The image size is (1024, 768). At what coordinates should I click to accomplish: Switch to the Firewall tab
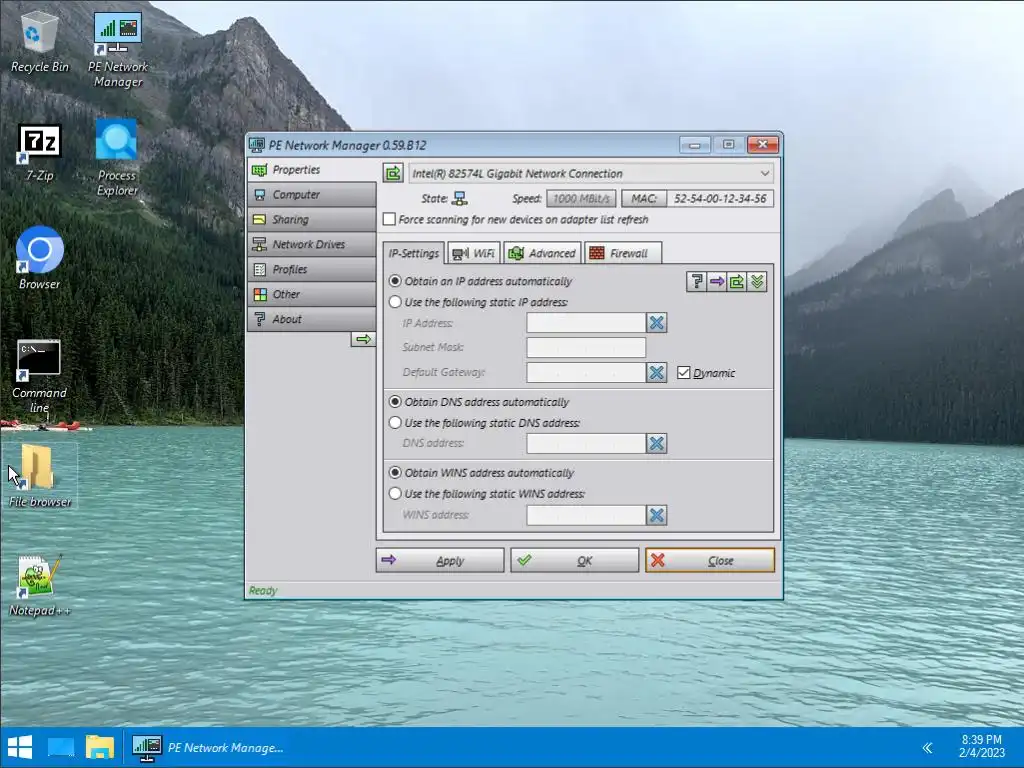(x=623, y=253)
